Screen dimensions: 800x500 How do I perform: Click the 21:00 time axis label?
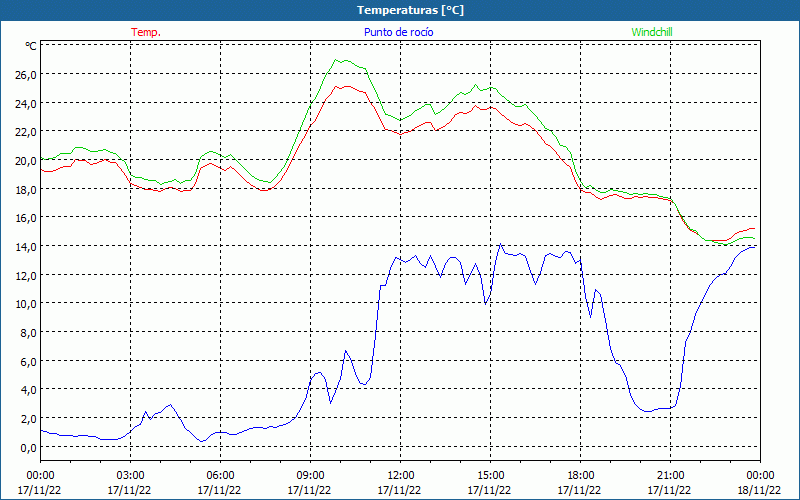click(670, 476)
